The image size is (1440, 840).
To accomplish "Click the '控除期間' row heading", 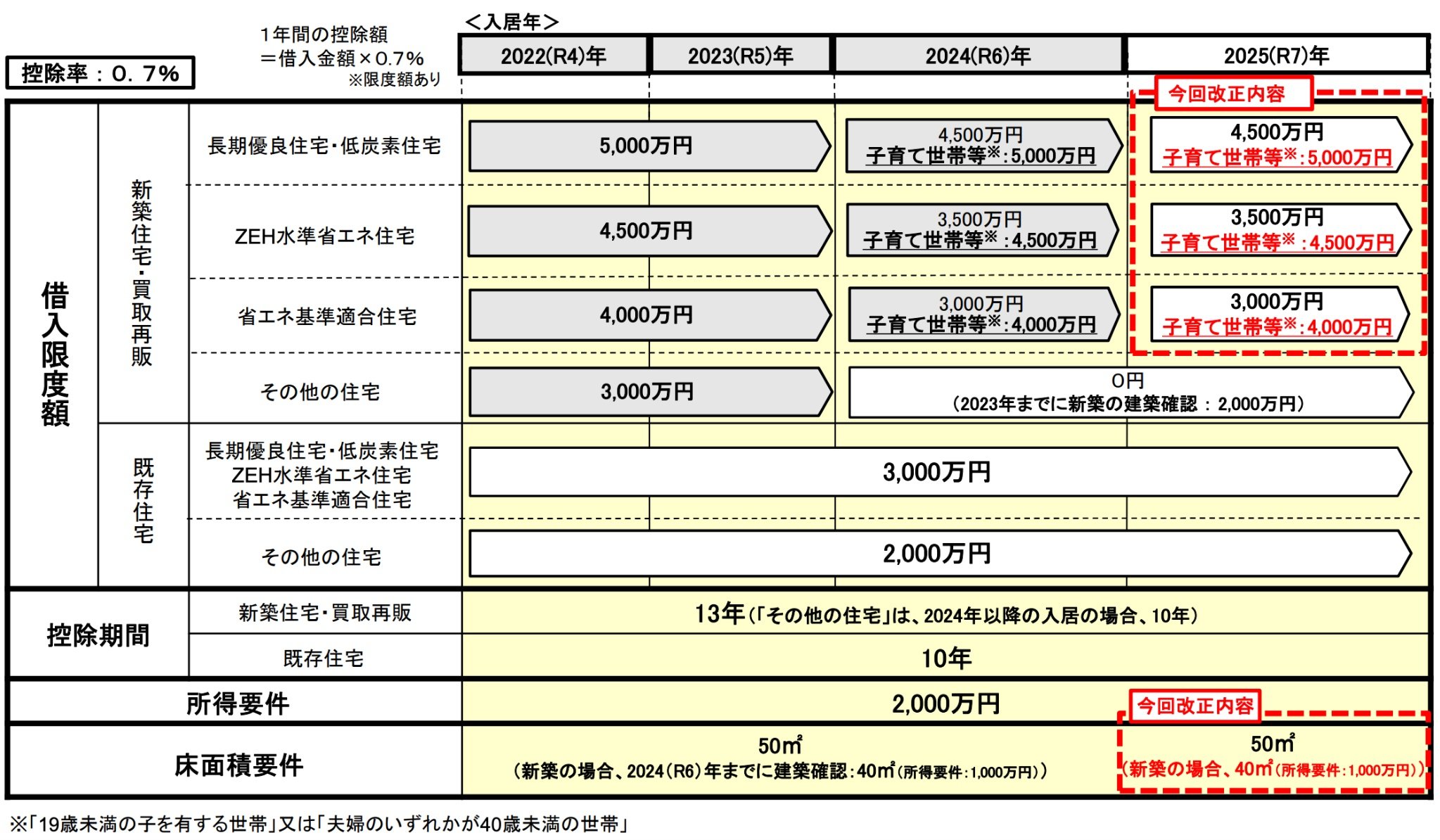I will pos(98,635).
